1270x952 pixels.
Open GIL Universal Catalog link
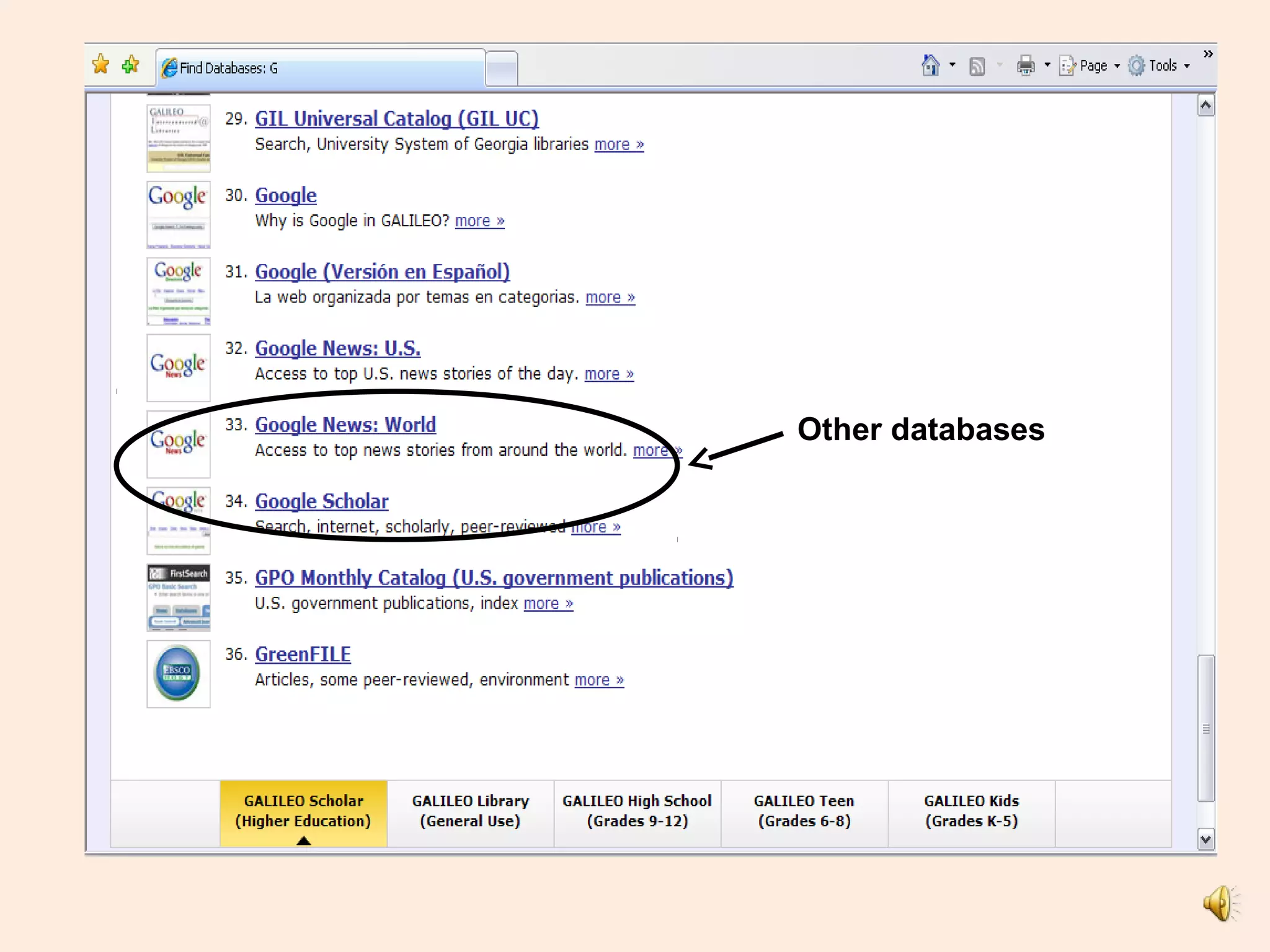tap(397, 118)
